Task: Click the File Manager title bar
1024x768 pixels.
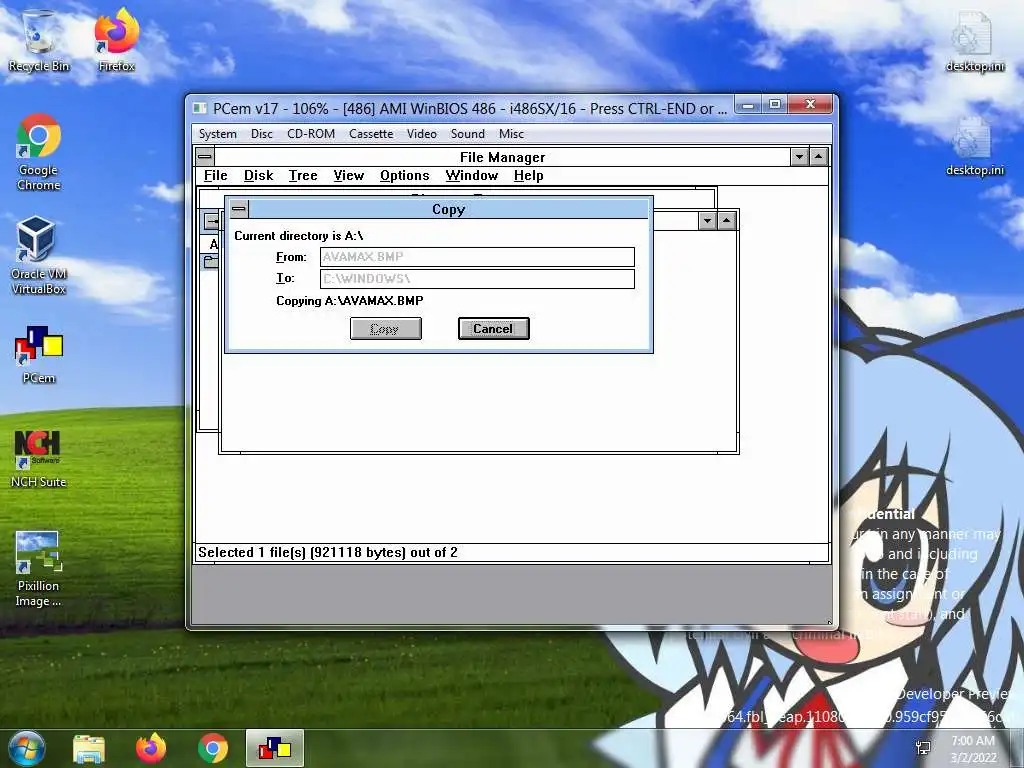Action: [502, 157]
